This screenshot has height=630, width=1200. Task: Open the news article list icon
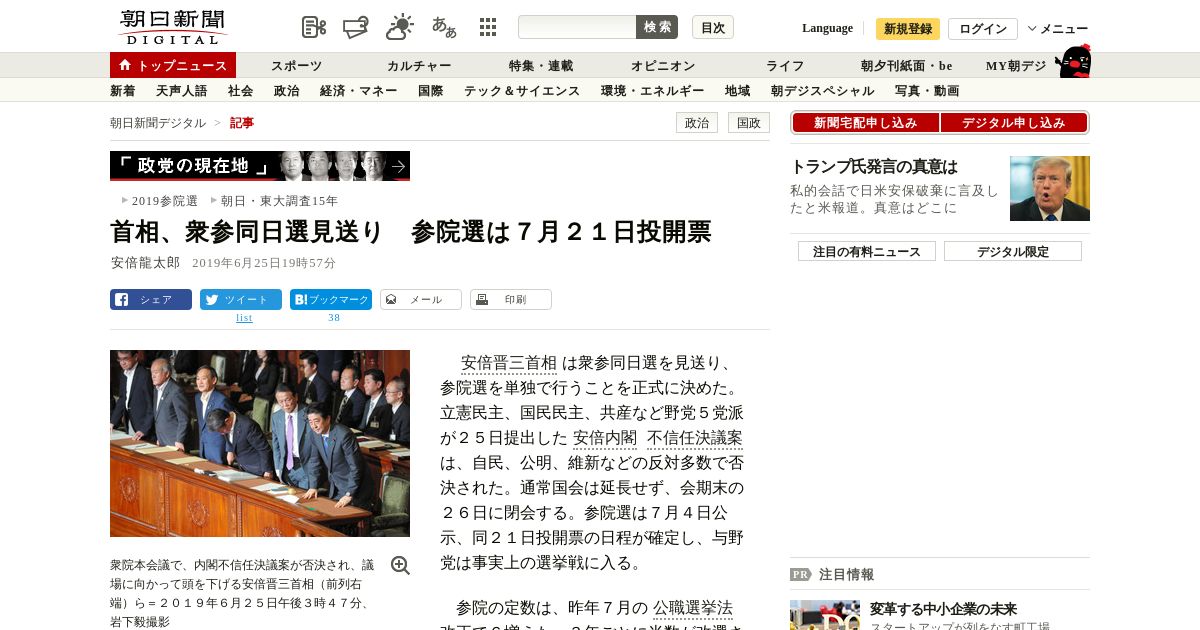(314, 27)
